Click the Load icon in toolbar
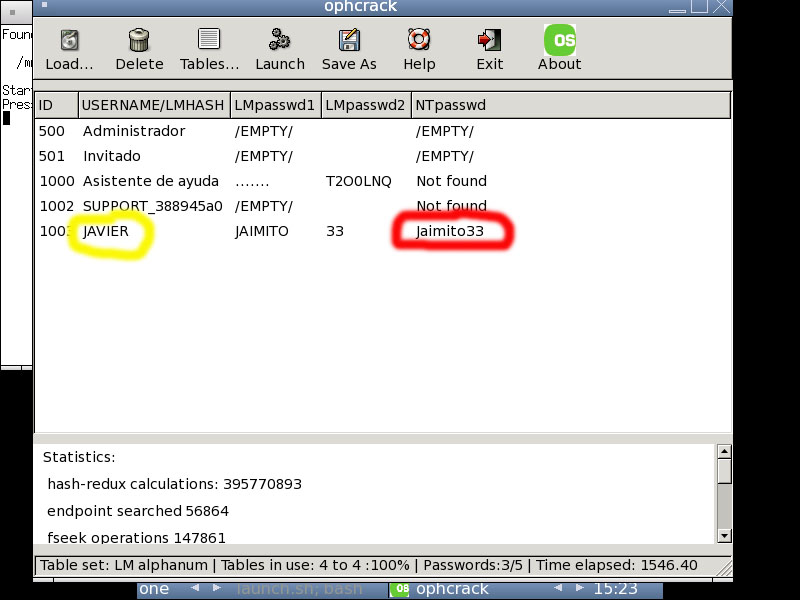This screenshot has width=800, height=600. (69, 41)
